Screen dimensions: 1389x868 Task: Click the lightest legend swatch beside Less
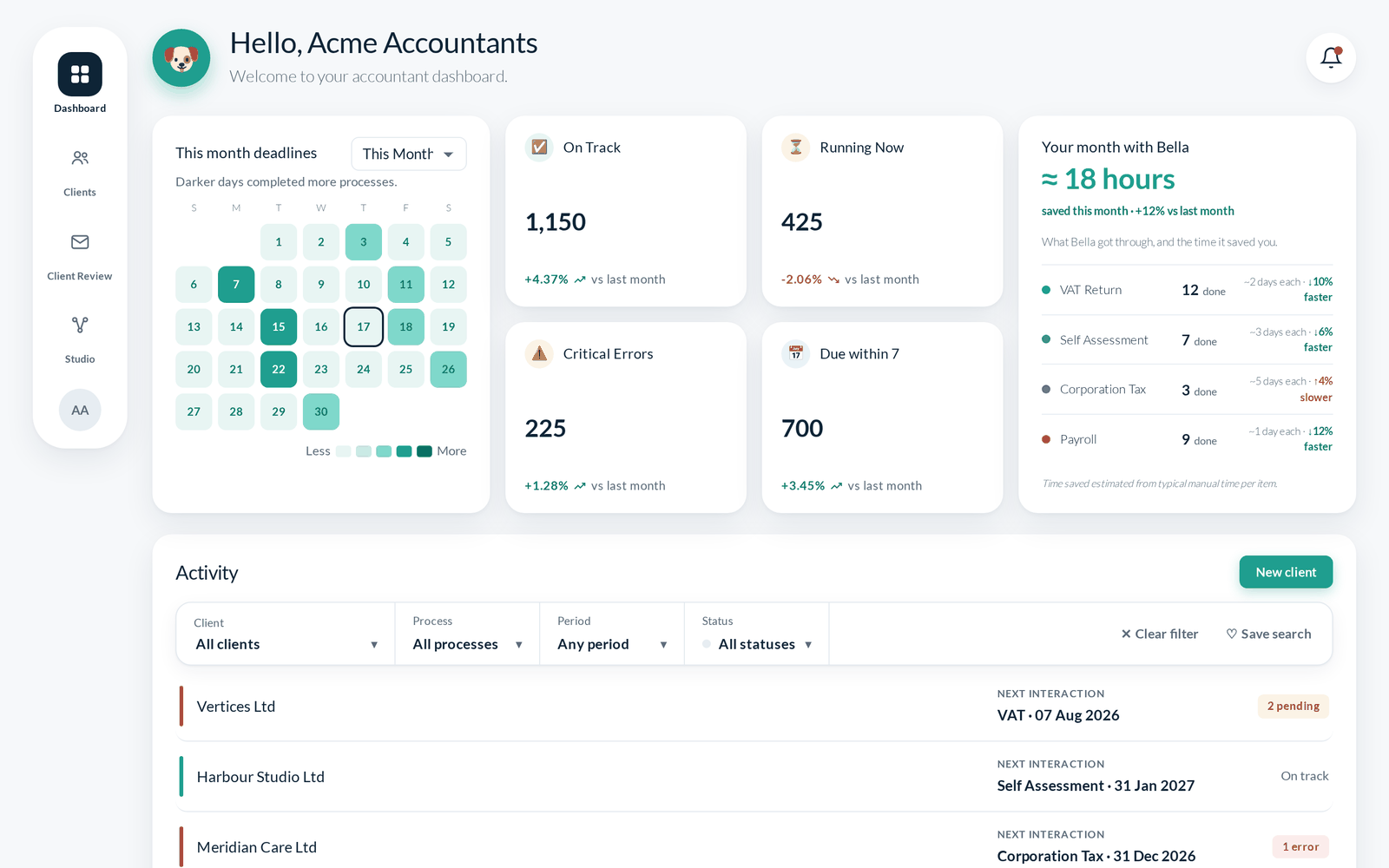pyautogui.click(x=343, y=451)
